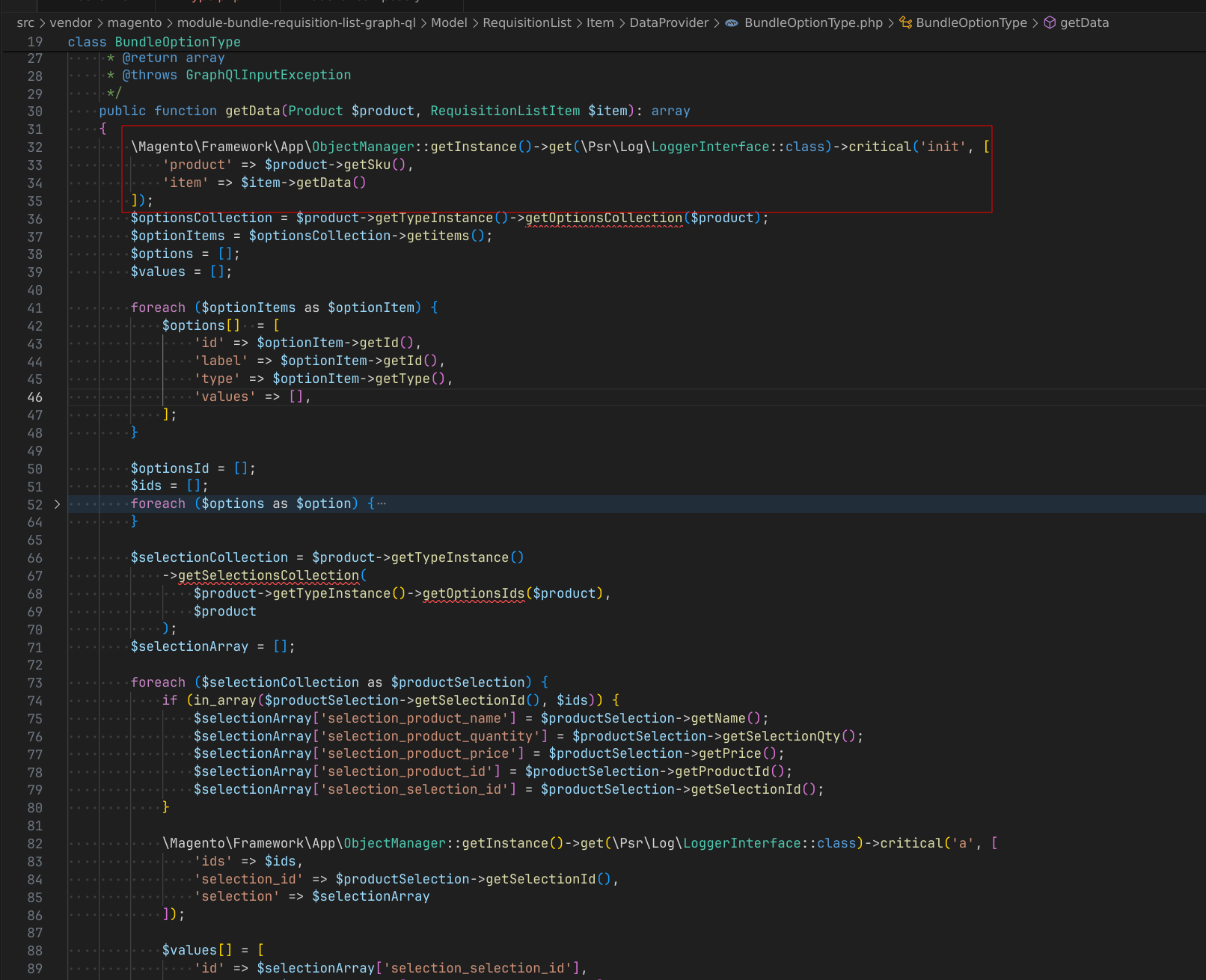Click line number 30 in the gutter
The image size is (1206, 980).
click(x=35, y=111)
